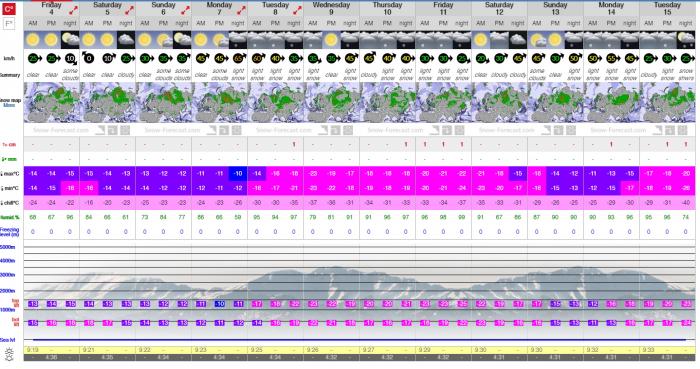Click Saturday 5 night cloudy weather icon
This screenshot has height=369, width=700.
[126, 40]
